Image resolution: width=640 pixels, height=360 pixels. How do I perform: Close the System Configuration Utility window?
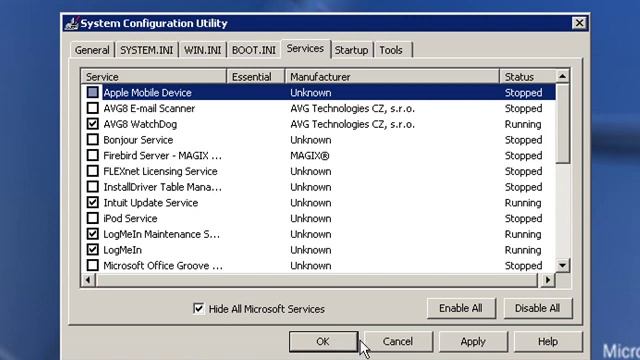[579, 23]
